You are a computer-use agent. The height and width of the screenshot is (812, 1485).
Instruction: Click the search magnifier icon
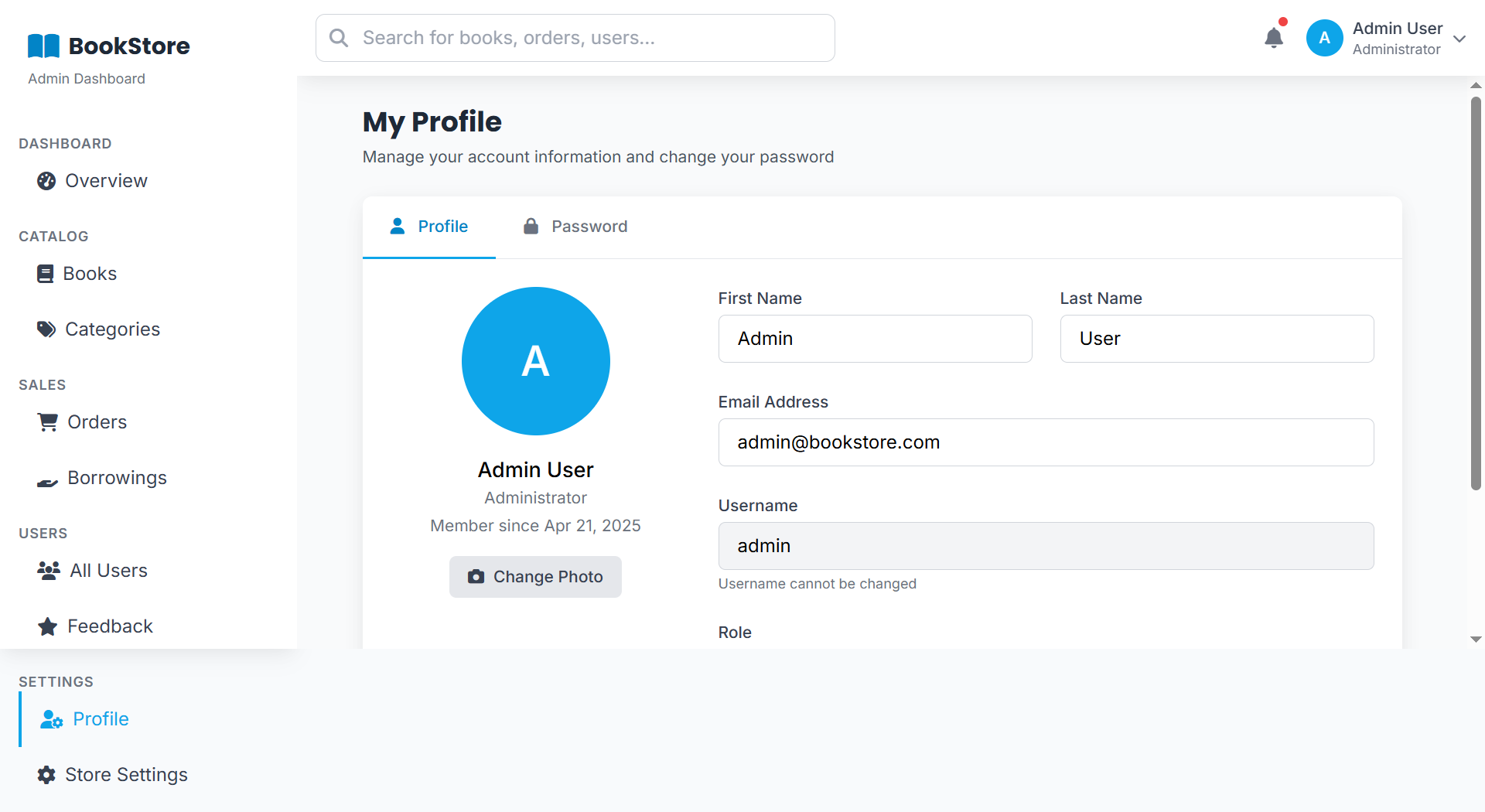point(339,38)
